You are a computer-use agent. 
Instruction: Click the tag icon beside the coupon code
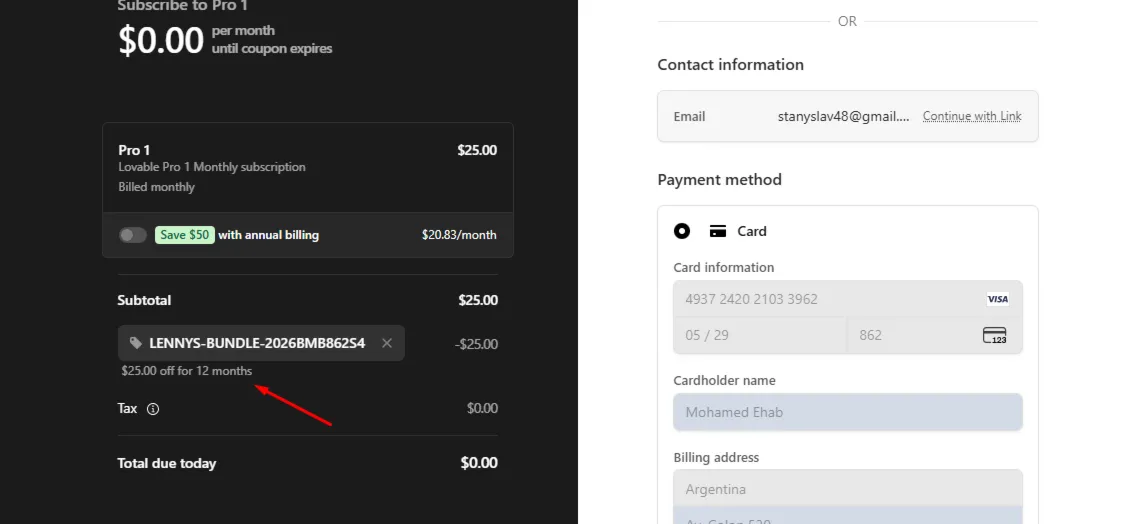click(x=136, y=343)
